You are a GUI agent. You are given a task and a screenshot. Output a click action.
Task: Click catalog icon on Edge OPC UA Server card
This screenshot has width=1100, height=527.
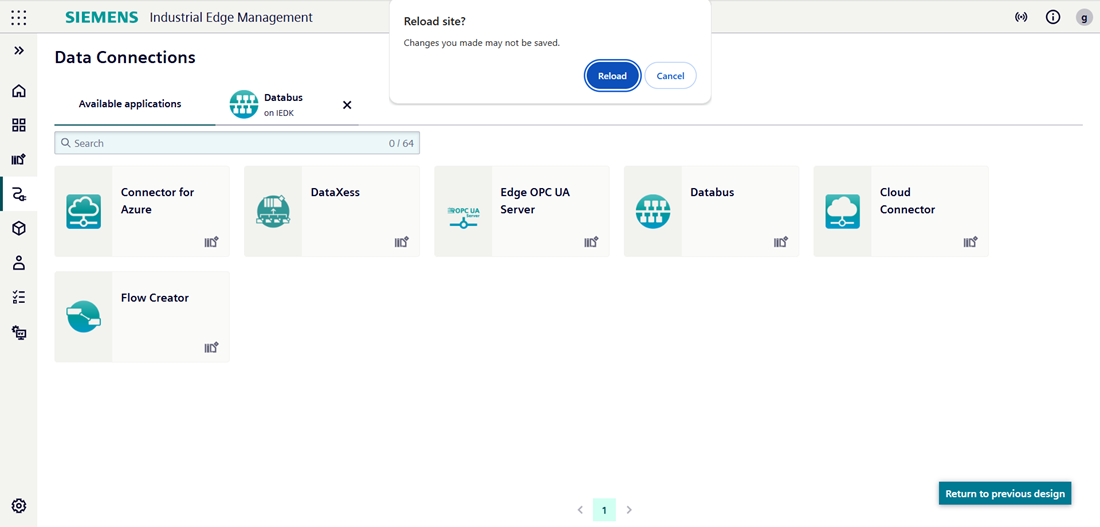(591, 242)
